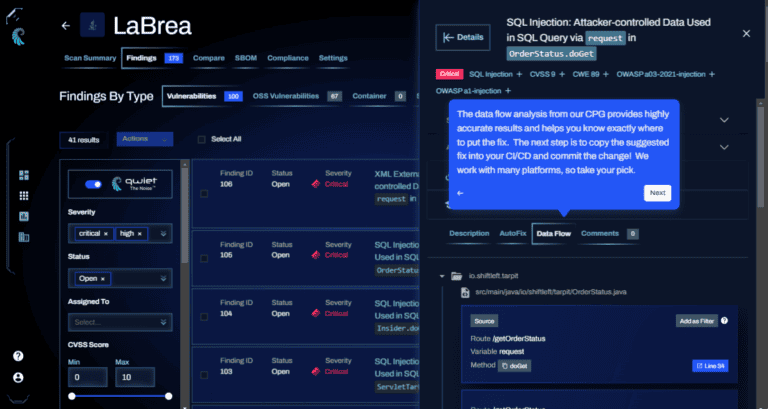This screenshot has width=768, height=409.
Task: Click the CVSS Max input field
Action: click(x=135, y=377)
